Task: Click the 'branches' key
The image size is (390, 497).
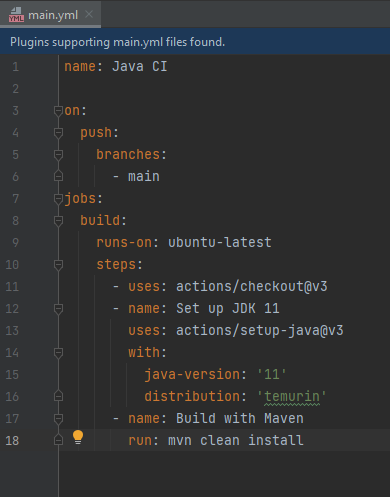Action: pyautogui.click(x=128, y=155)
